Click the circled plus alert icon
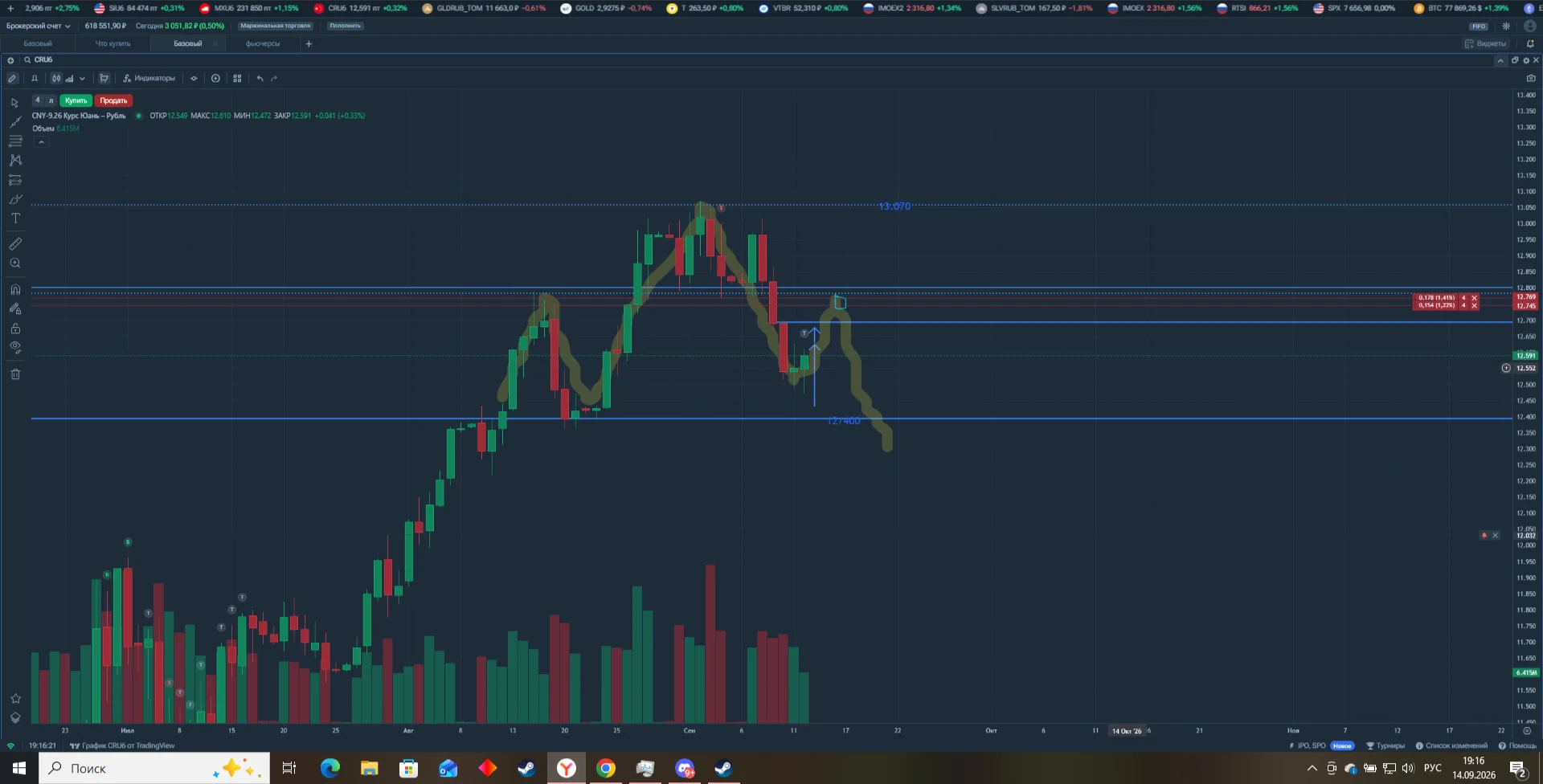This screenshot has width=1543, height=784. click(x=215, y=79)
